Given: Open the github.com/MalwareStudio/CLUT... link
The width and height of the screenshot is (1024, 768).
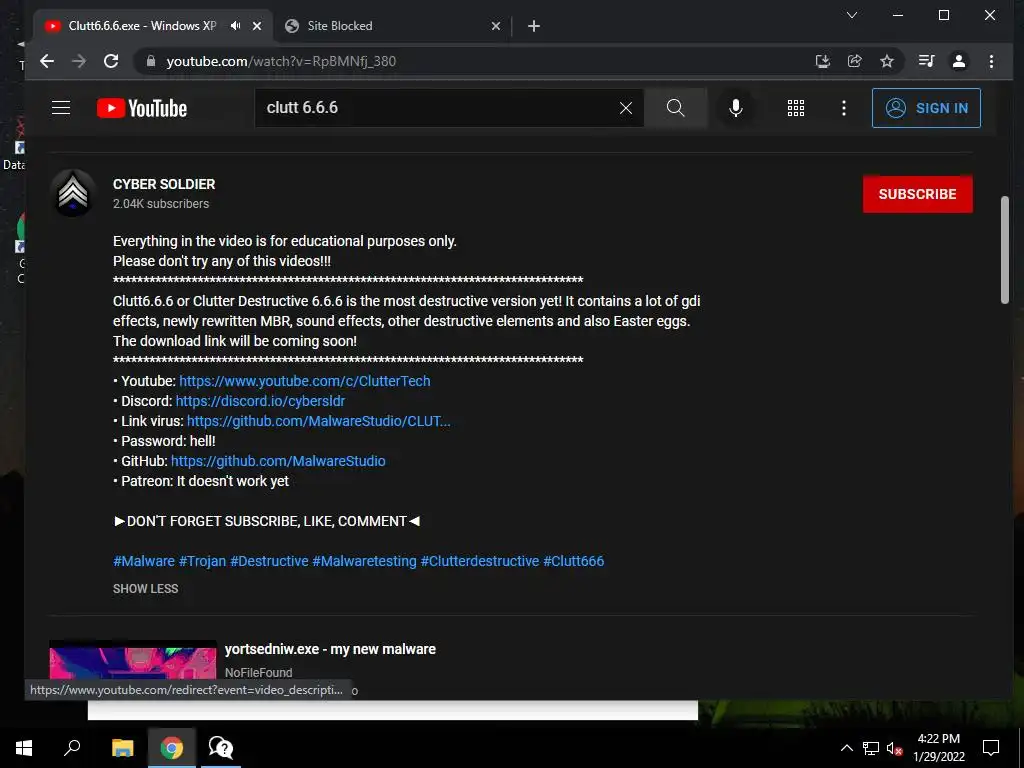Looking at the screenshot, I should pos(319,421).
